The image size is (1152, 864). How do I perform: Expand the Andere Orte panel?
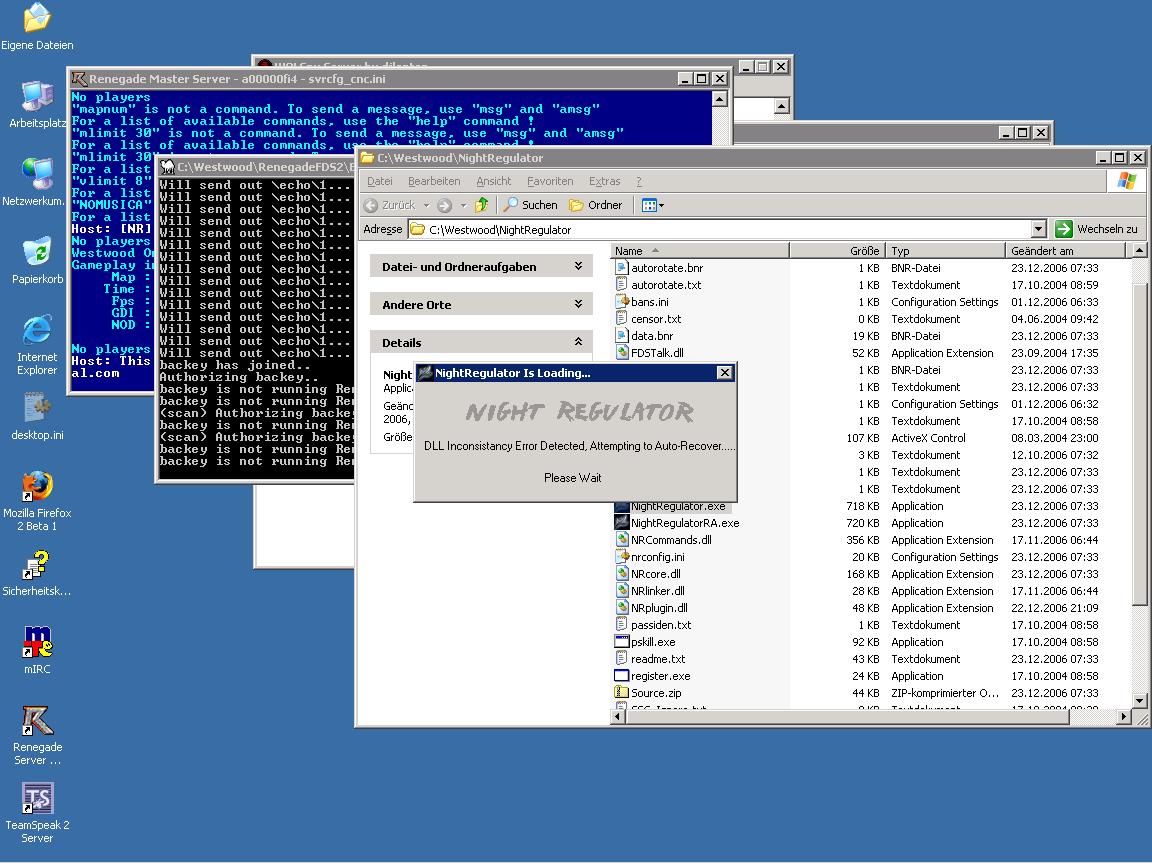coord(578,305)
